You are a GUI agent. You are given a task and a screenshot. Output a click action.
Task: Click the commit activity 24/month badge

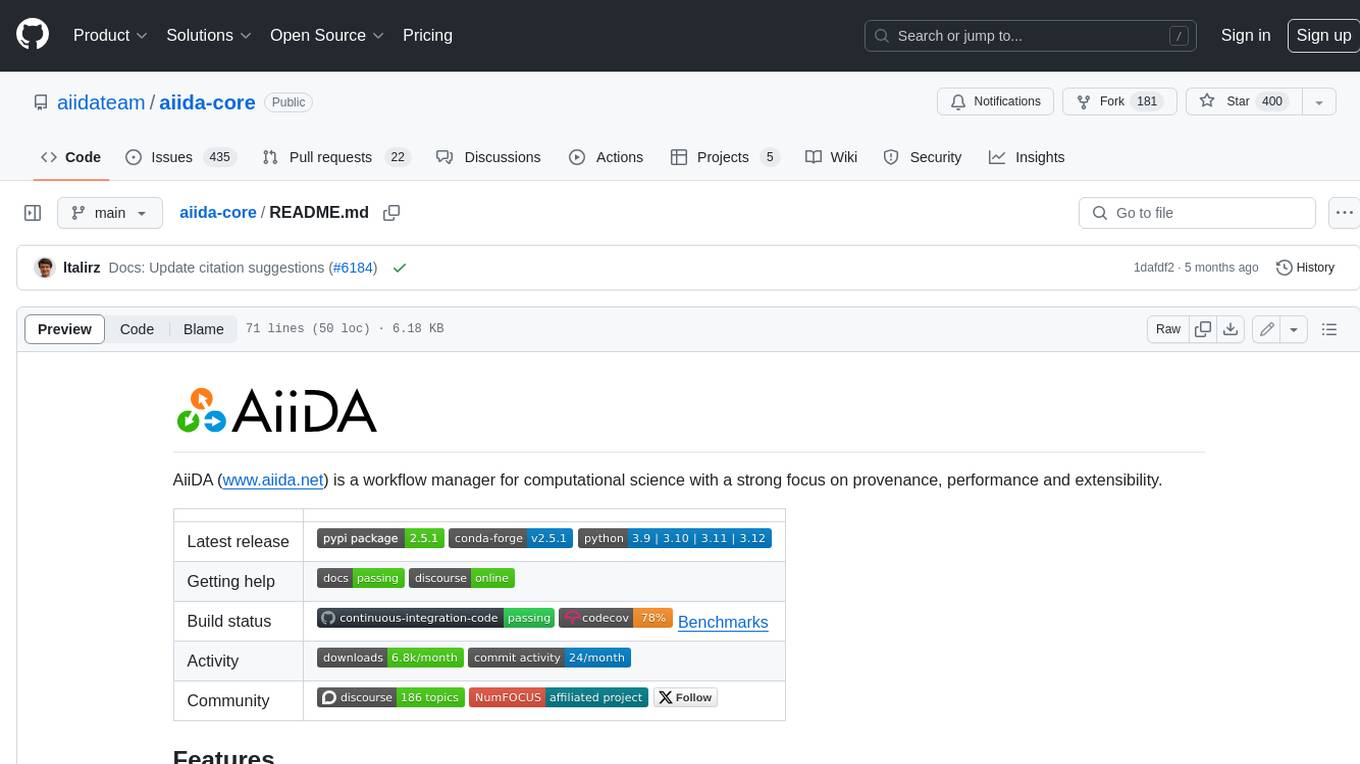coord(550,658)
